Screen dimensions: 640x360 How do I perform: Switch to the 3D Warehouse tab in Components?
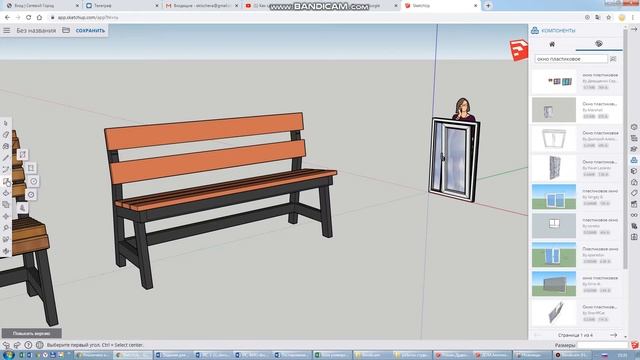pyautogui.click(x=599, y=44)
